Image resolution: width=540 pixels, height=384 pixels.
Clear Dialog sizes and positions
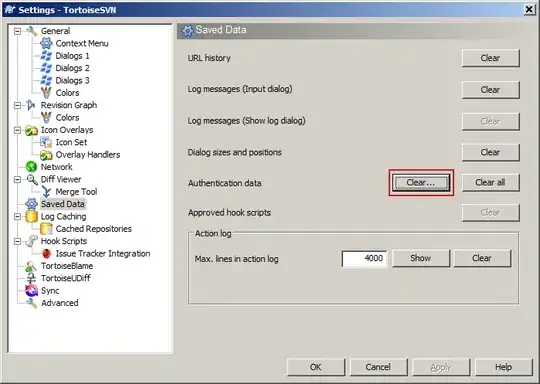point(490,152)
